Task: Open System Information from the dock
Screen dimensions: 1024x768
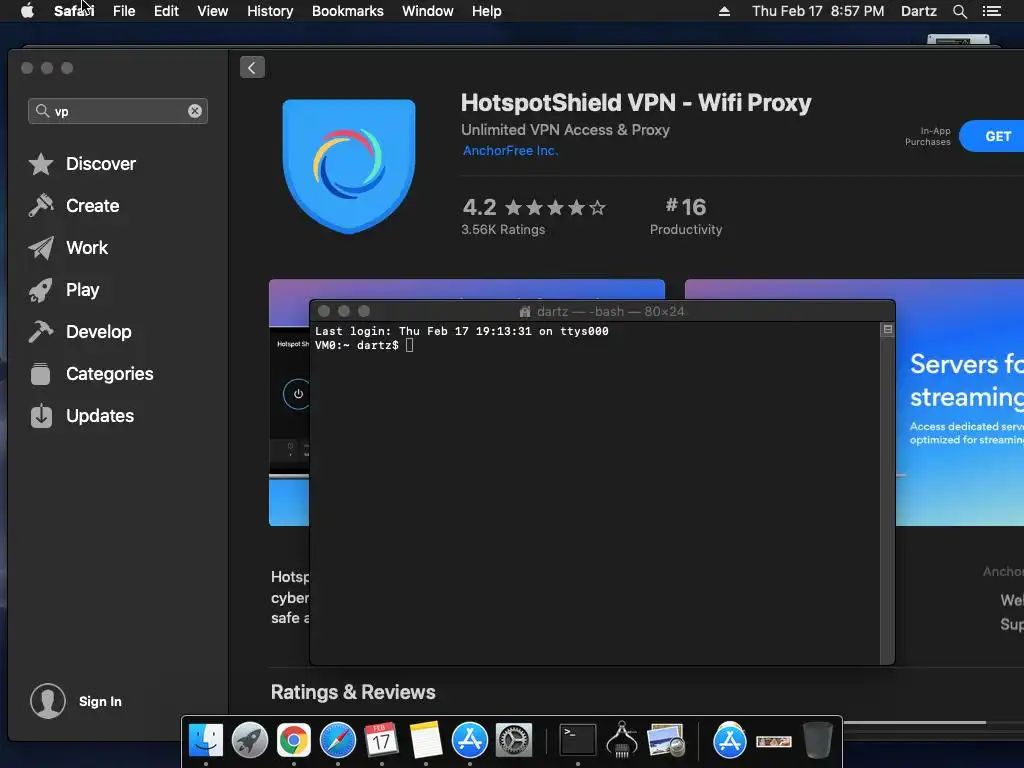Action: [622, 741]
